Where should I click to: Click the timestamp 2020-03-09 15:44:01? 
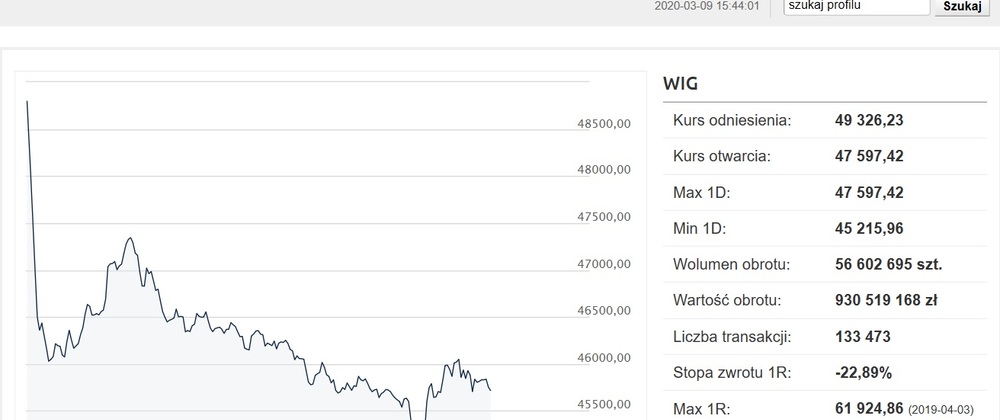click(x=707, y=6)
